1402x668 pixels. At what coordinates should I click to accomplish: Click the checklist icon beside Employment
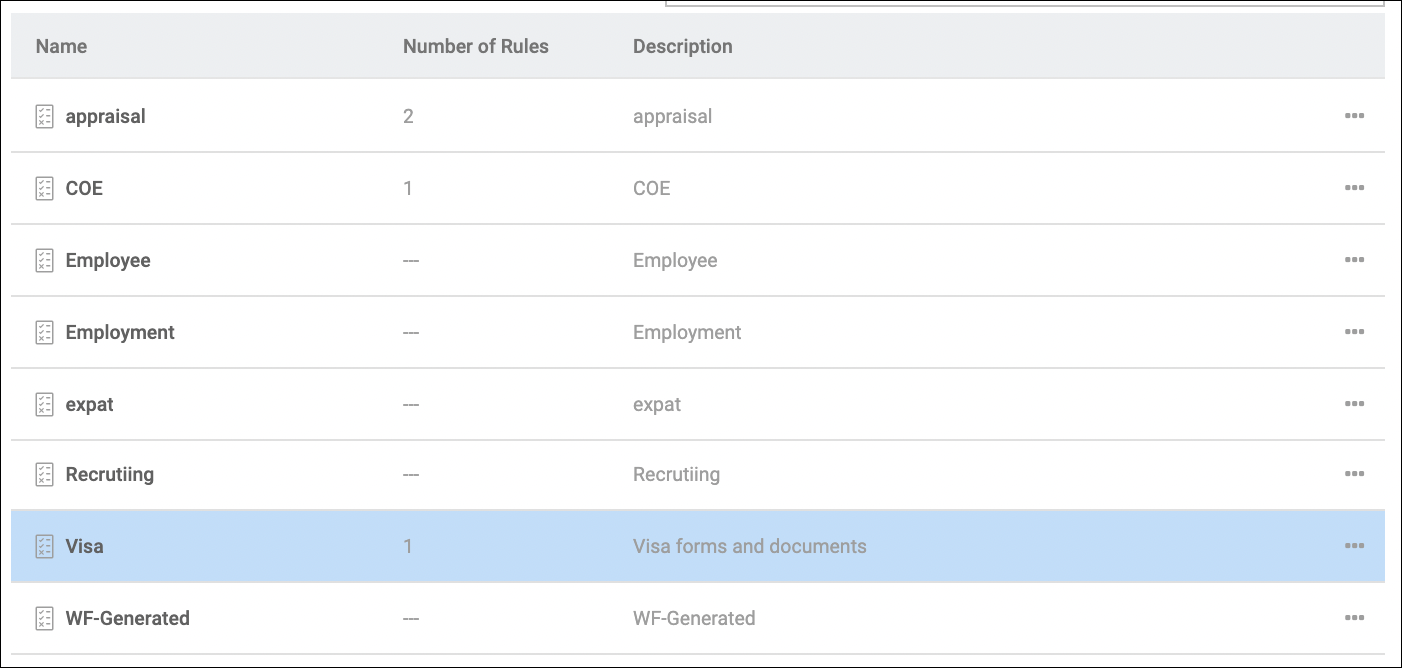click(x=44, y=332)
